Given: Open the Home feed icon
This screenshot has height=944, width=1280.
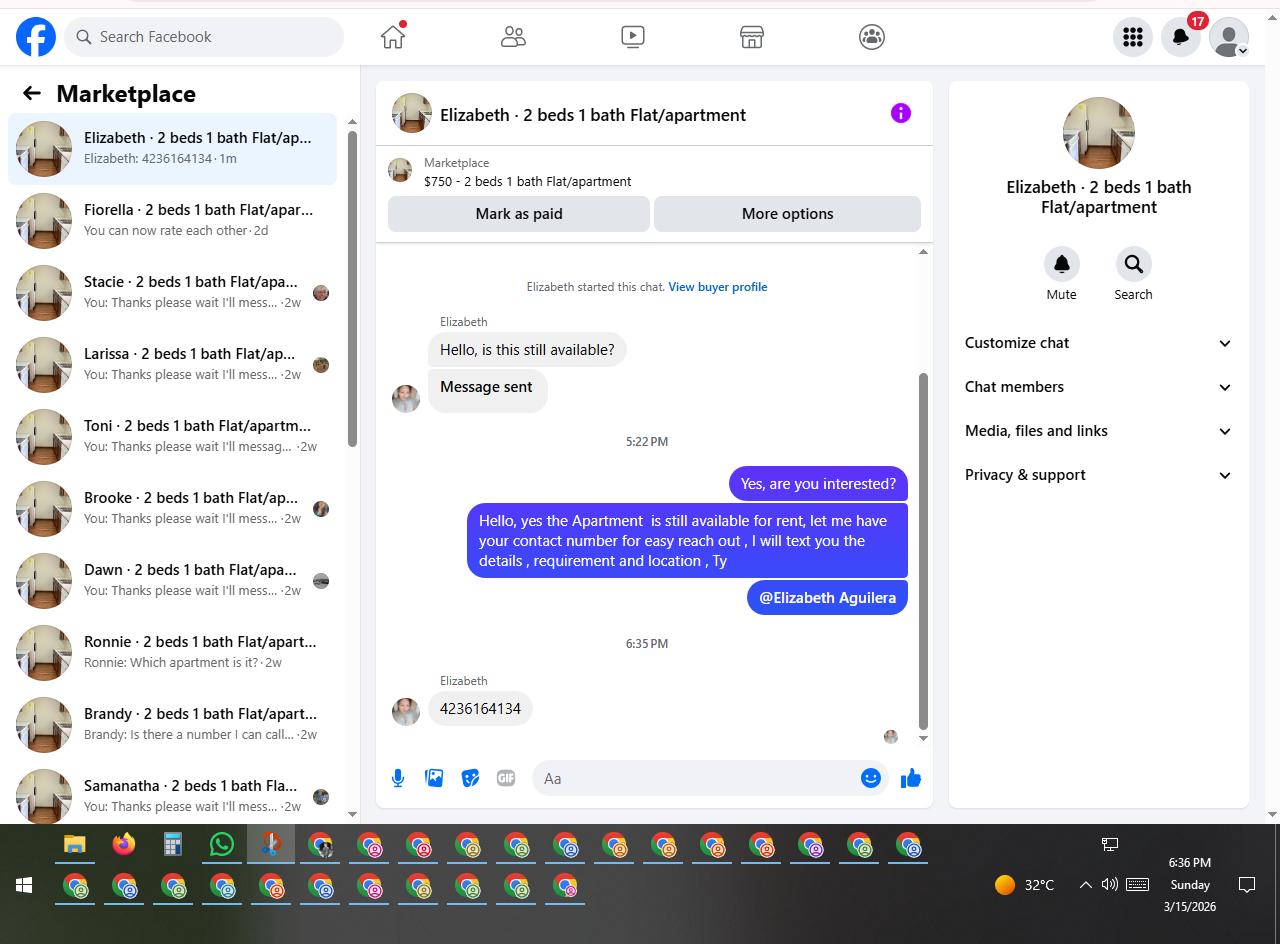Looking at the screenshot, I should 393,37.
